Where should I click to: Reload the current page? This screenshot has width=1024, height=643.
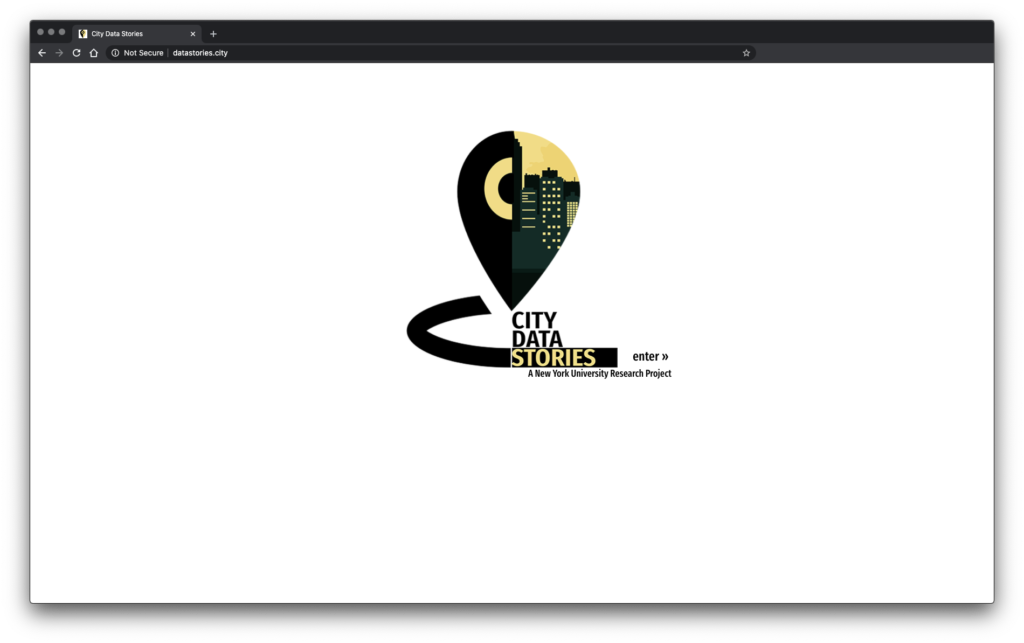click(76, 53)
